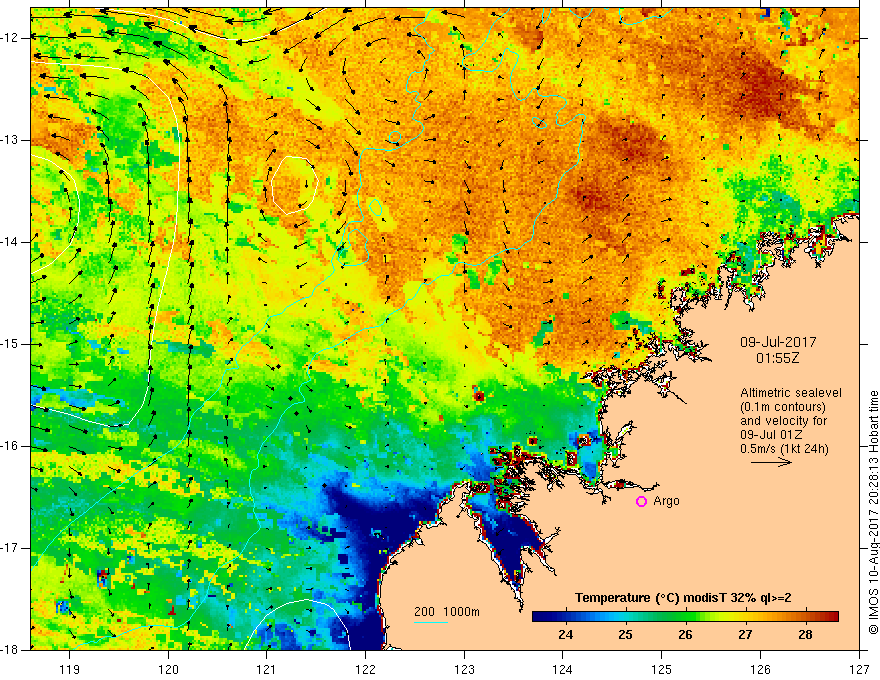Click the '09-Jul 01Z' caption line
The image size is (880, 680).
pyautogui.click(x=771, y=435)
